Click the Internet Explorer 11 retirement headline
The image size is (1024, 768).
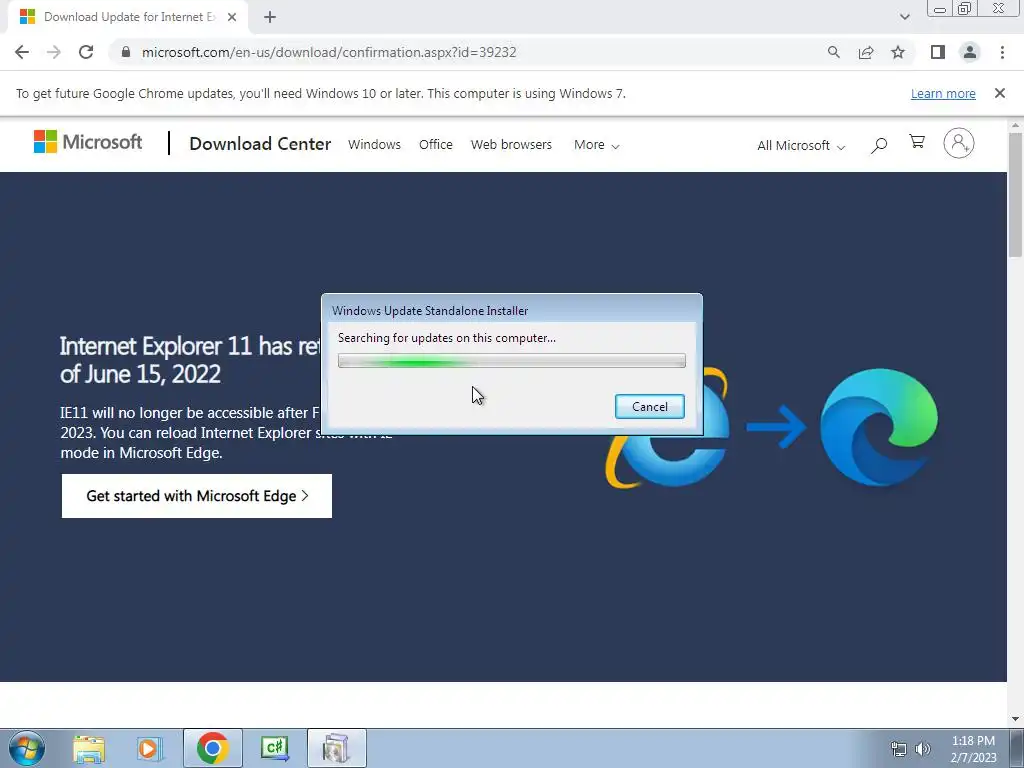tap(190, 360)
